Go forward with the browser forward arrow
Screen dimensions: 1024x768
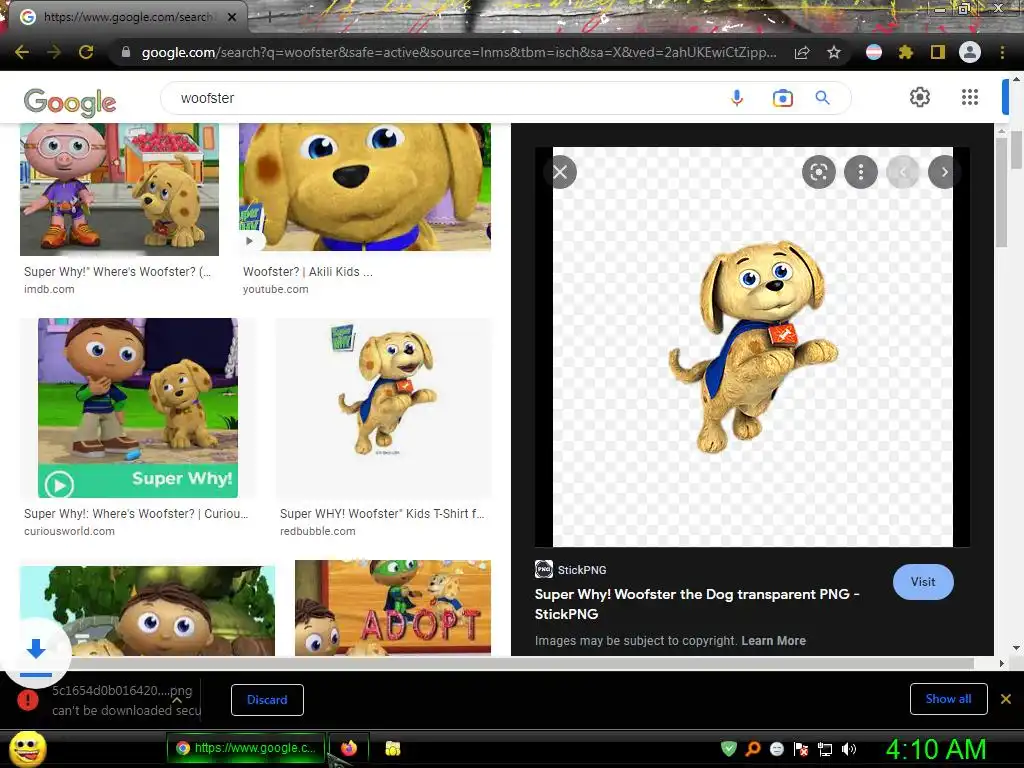54,52
